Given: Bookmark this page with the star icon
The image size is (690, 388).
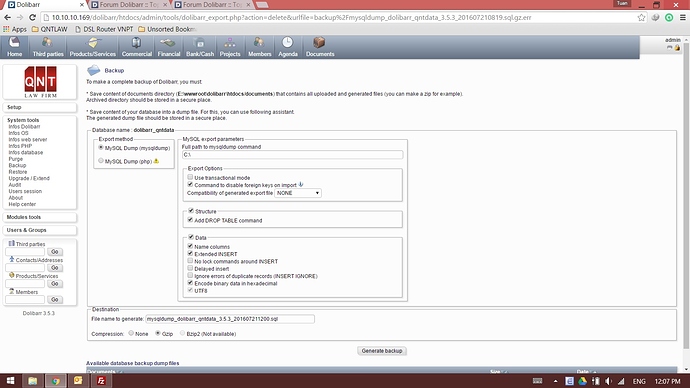Looking at the screenshot, I should coord(641,18).
